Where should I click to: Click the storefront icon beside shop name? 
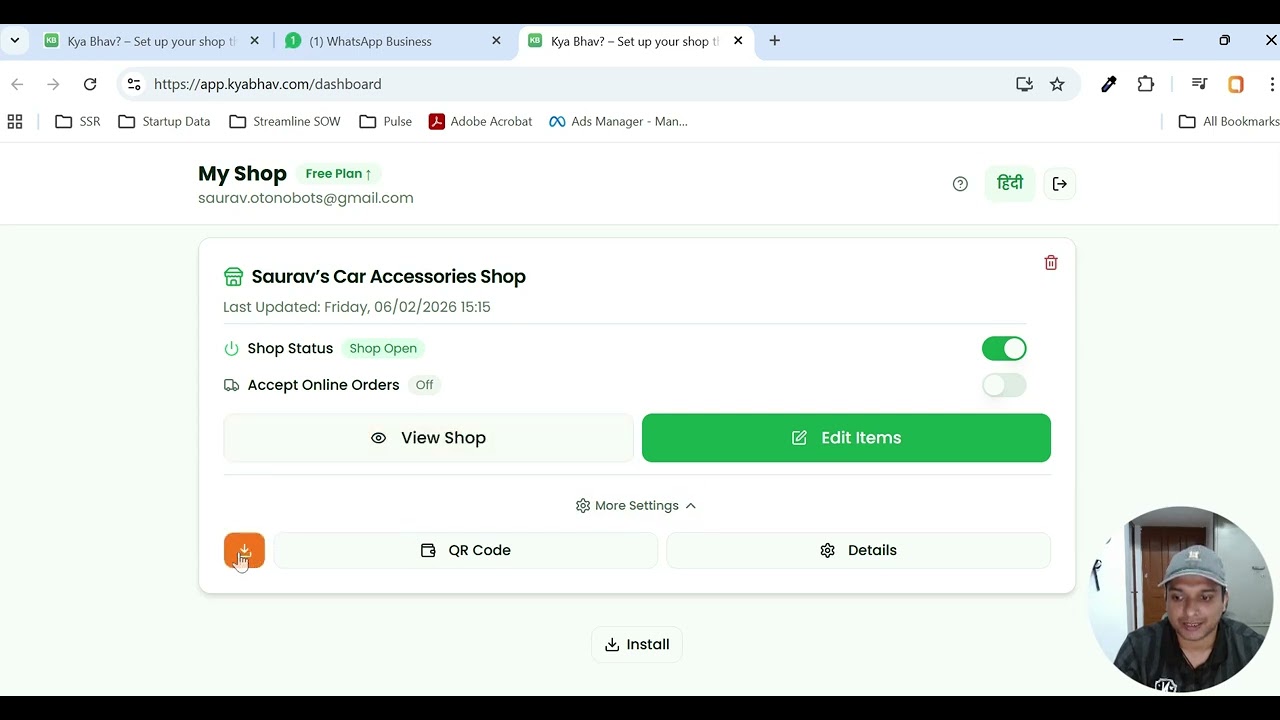[233, 276]
